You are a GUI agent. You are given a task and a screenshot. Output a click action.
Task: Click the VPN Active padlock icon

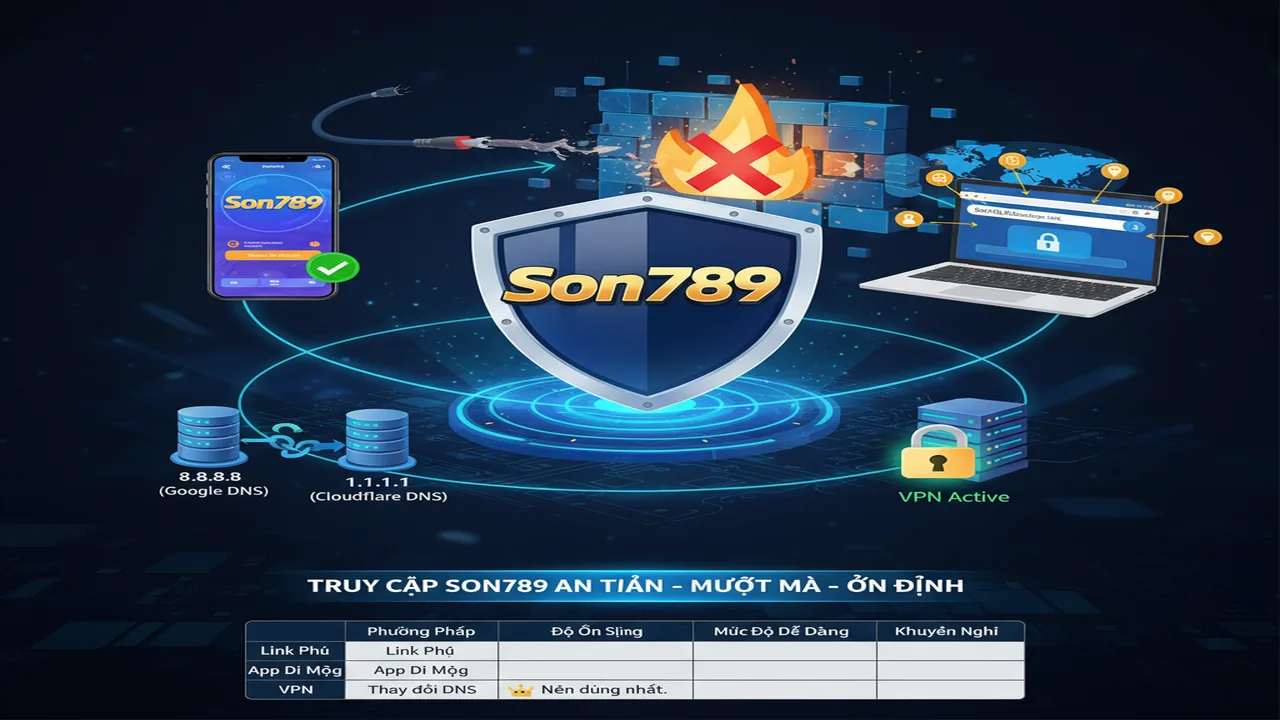click(938, 454)
